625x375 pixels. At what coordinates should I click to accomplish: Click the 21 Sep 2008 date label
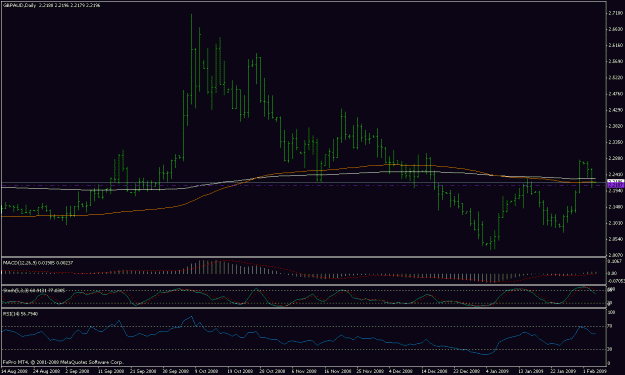coord(143,371)
